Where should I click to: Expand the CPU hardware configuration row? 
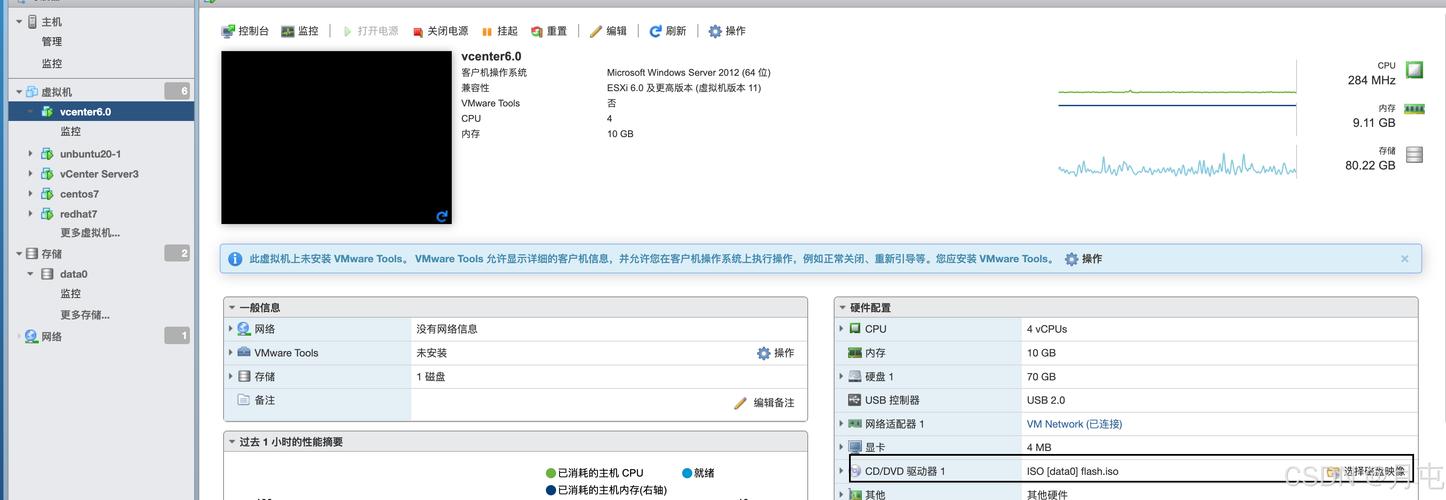(841, 329)
